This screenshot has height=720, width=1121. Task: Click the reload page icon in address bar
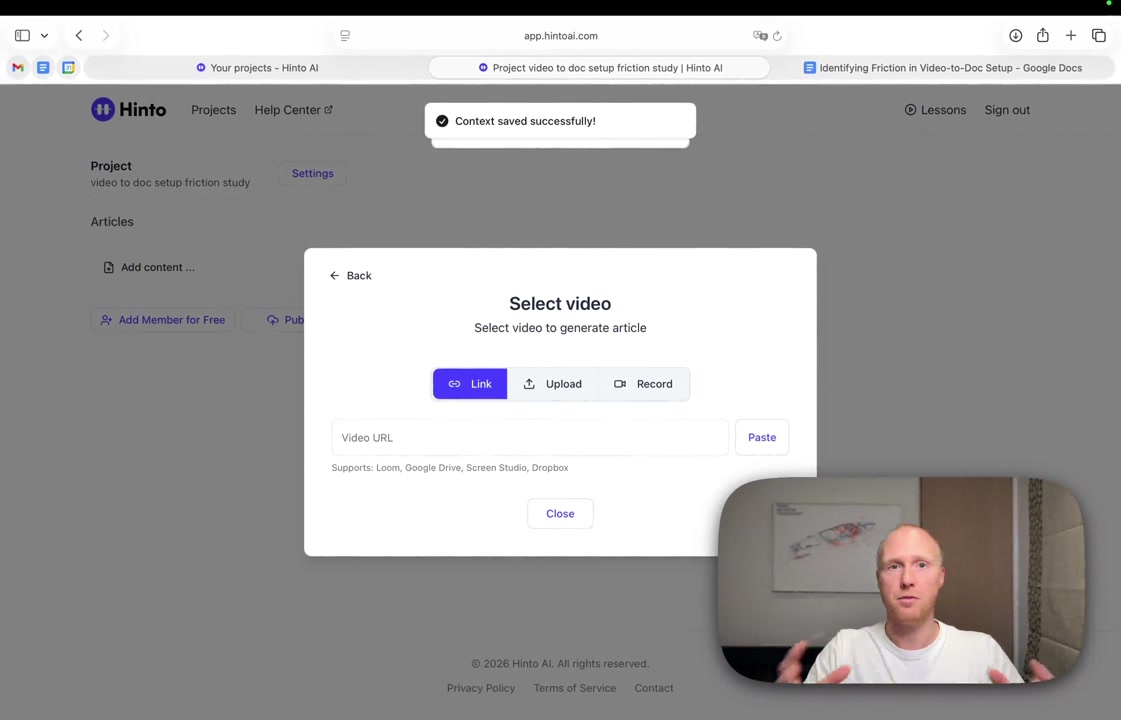pos(777,36)
